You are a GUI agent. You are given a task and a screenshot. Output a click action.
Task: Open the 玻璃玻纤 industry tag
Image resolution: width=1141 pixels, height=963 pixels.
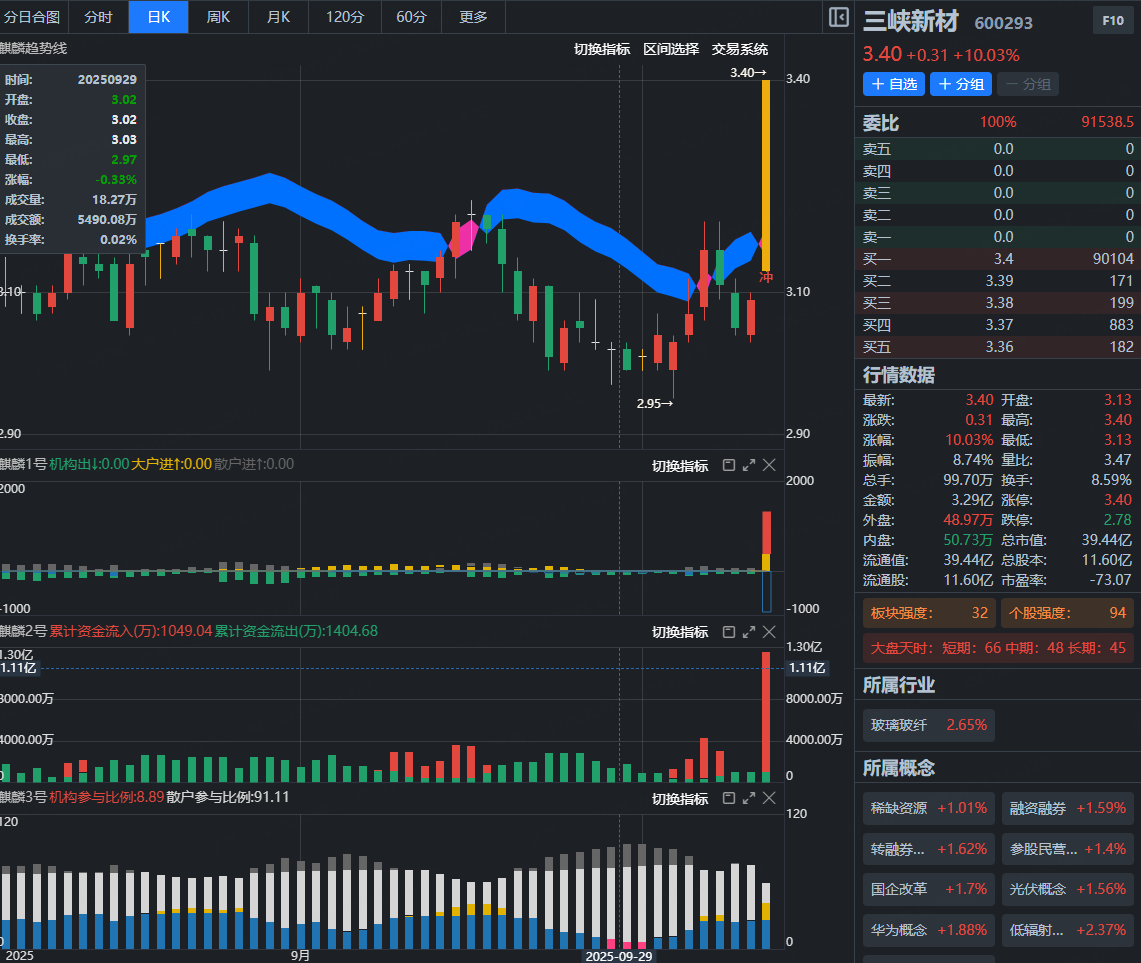[929, 725]
